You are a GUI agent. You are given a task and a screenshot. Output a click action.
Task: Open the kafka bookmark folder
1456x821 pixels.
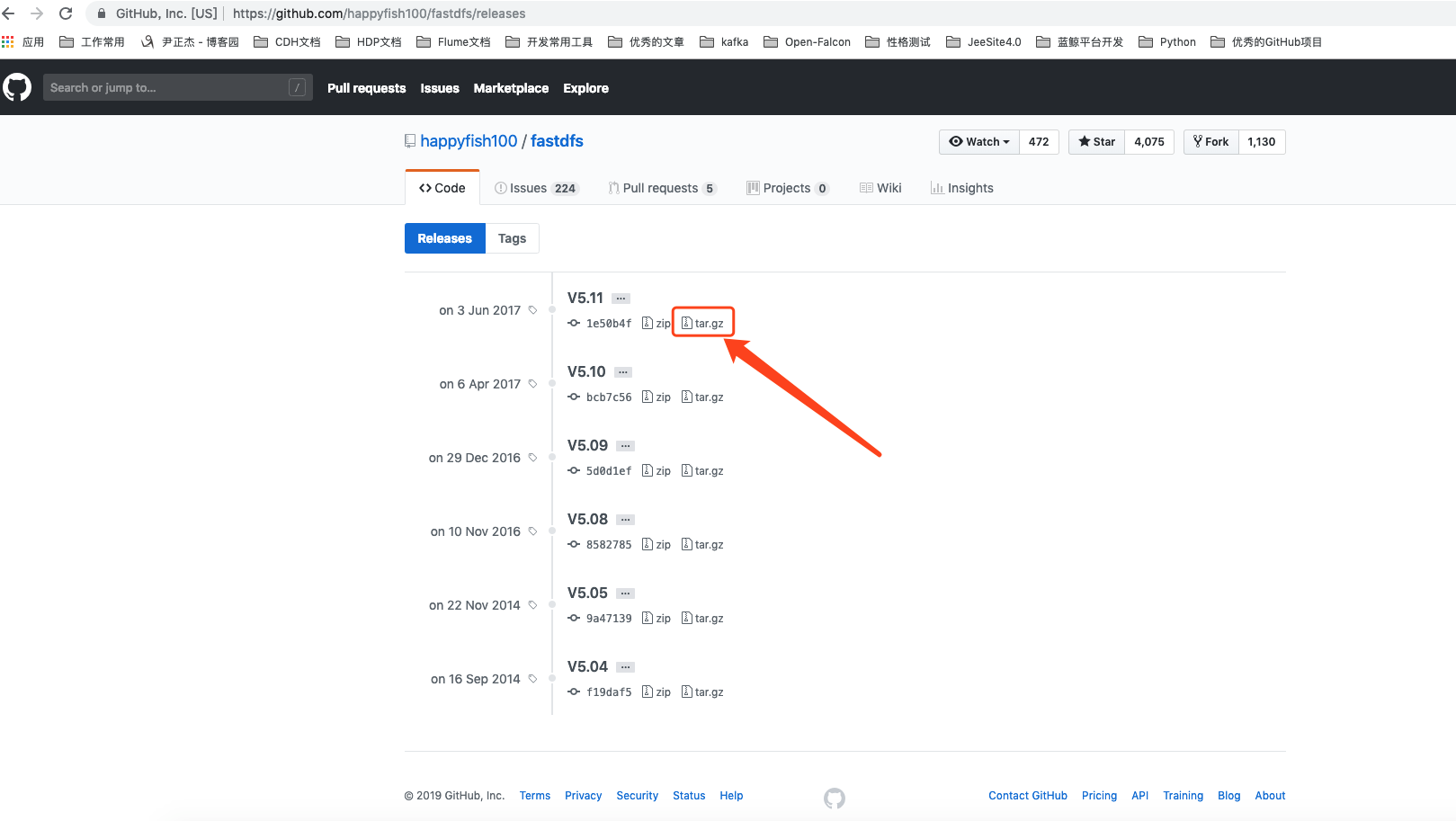point(724,42)
